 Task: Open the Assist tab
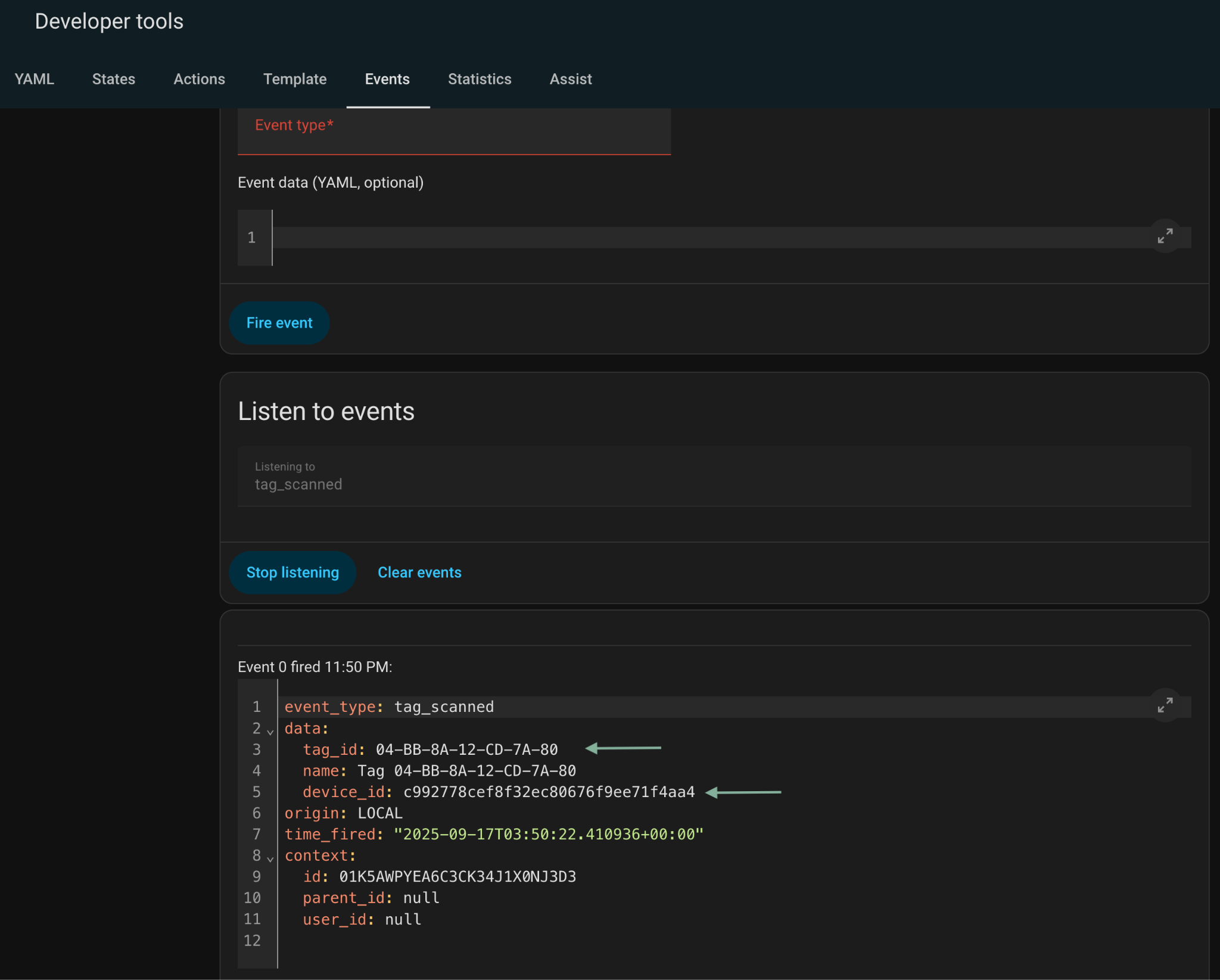[570, 79]
